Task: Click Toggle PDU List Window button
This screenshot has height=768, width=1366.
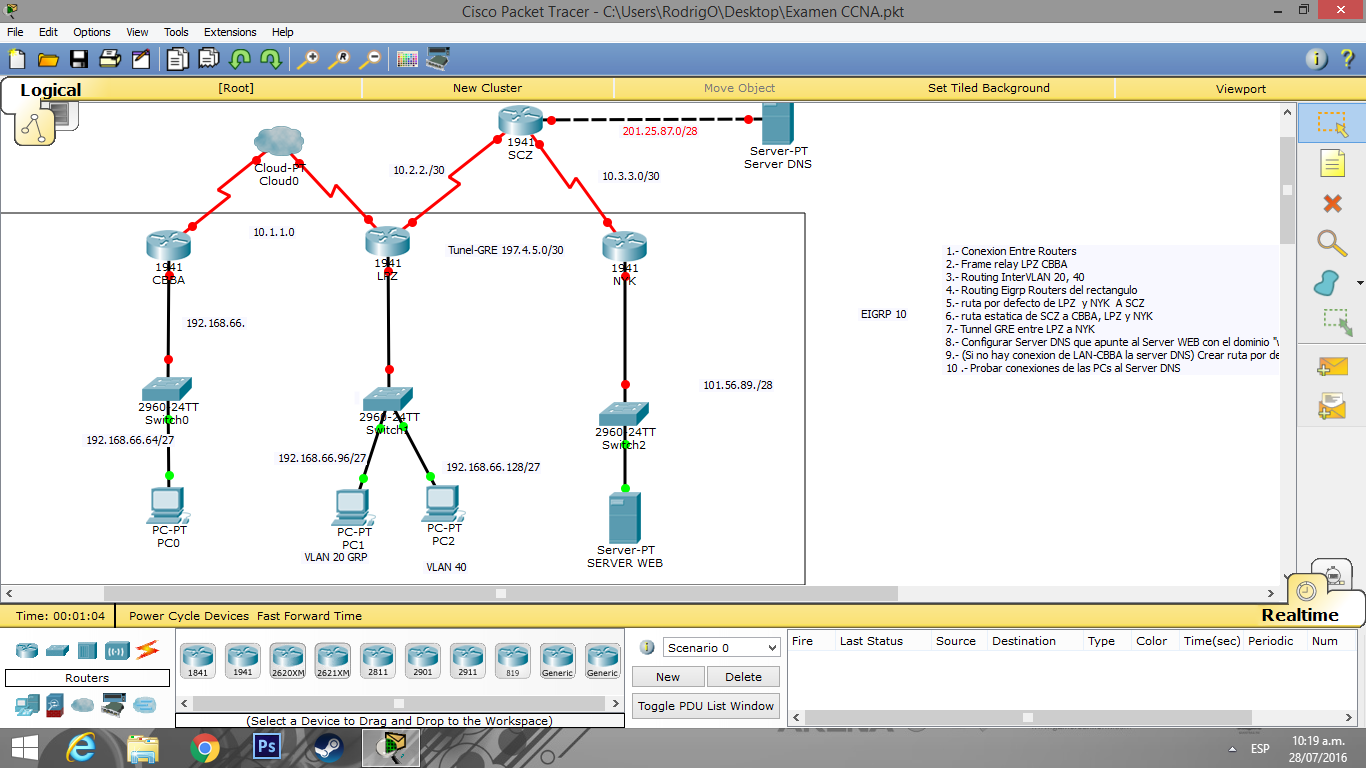Action: 706,706
